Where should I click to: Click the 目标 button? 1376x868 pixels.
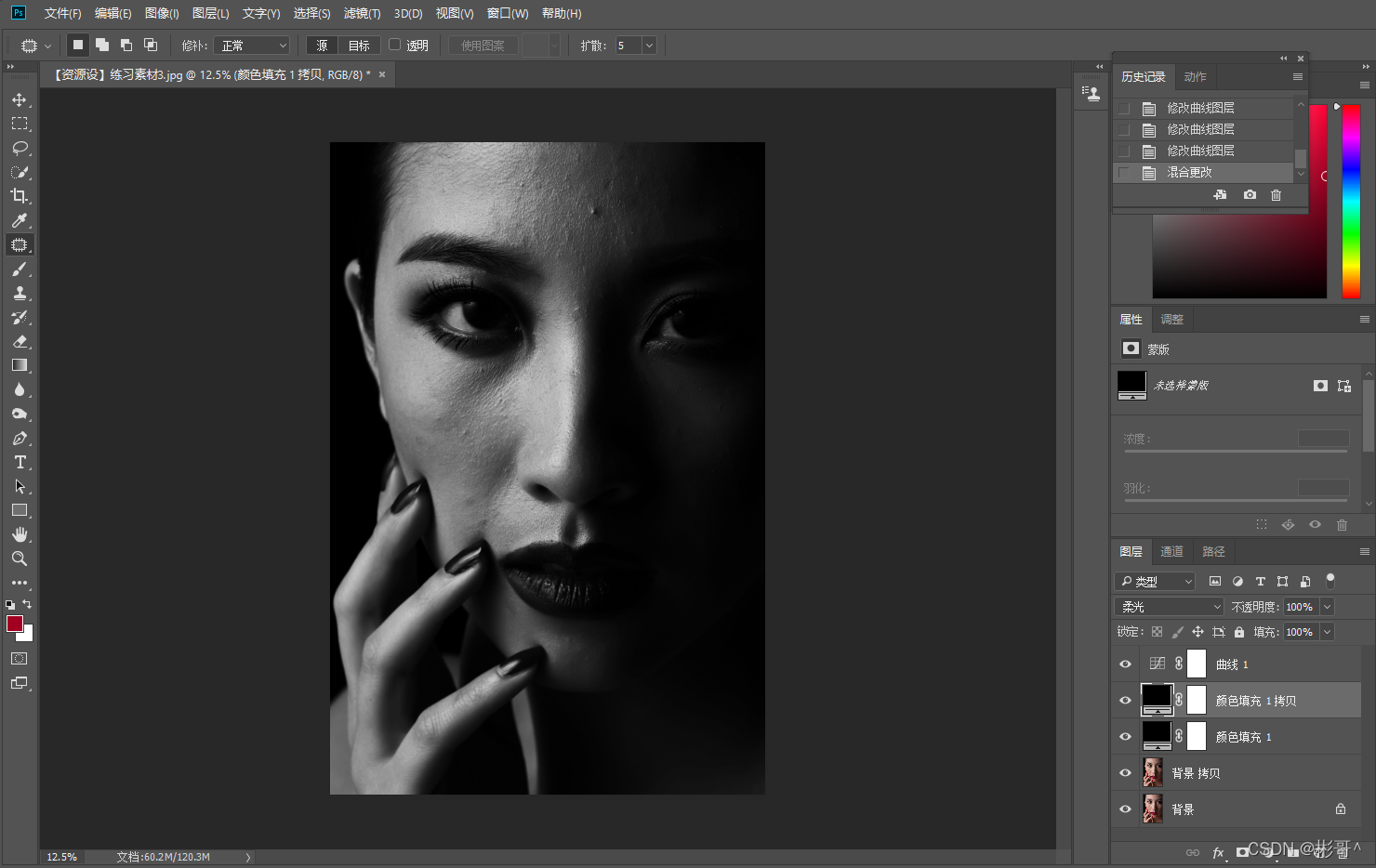pyautogui.click(x=359, y=46)
